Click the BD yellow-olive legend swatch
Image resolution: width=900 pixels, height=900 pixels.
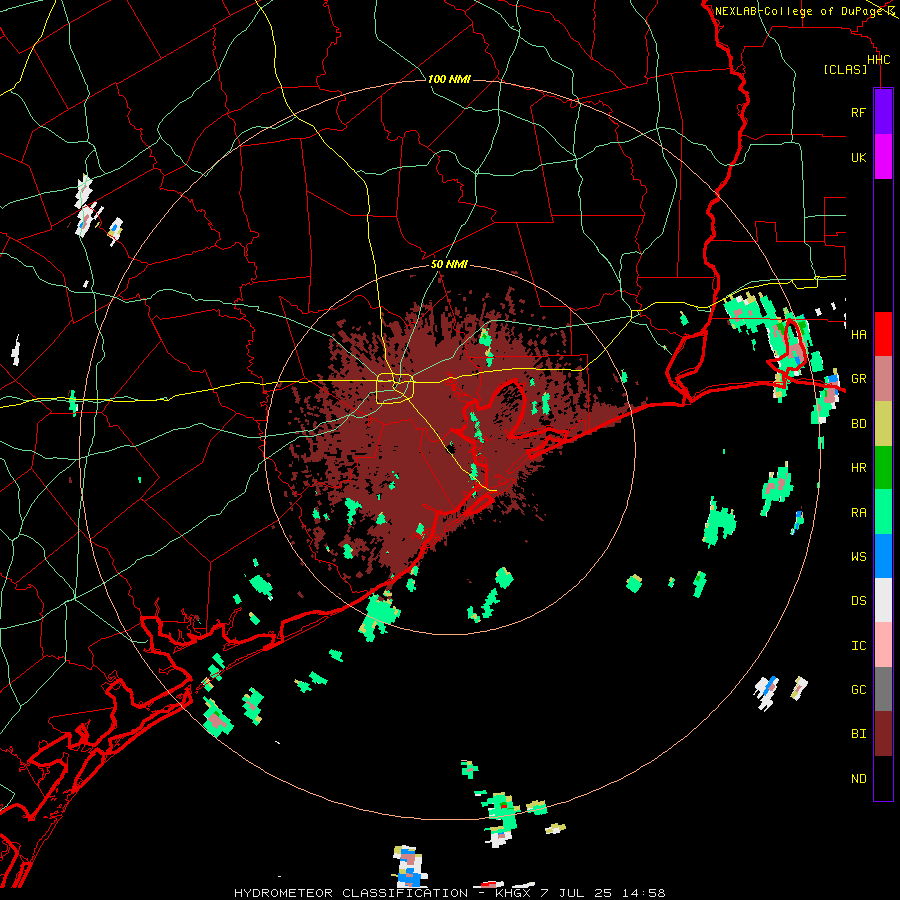(x=883, y=423)
